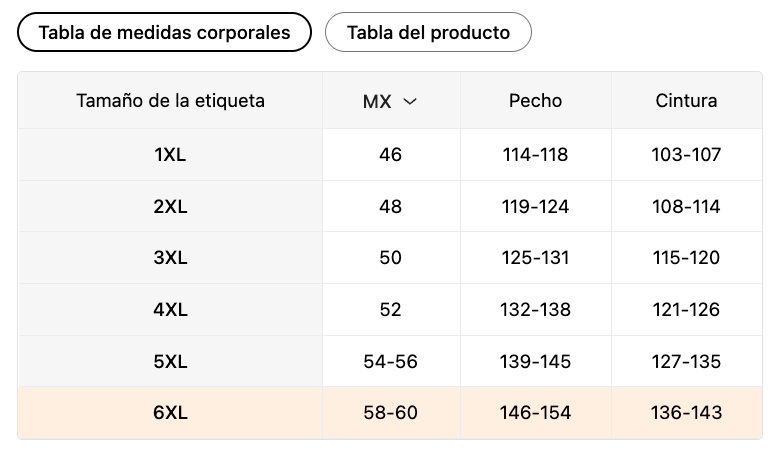
Task: Click the 136-143 Cintura cell
Action: point(686,413)
